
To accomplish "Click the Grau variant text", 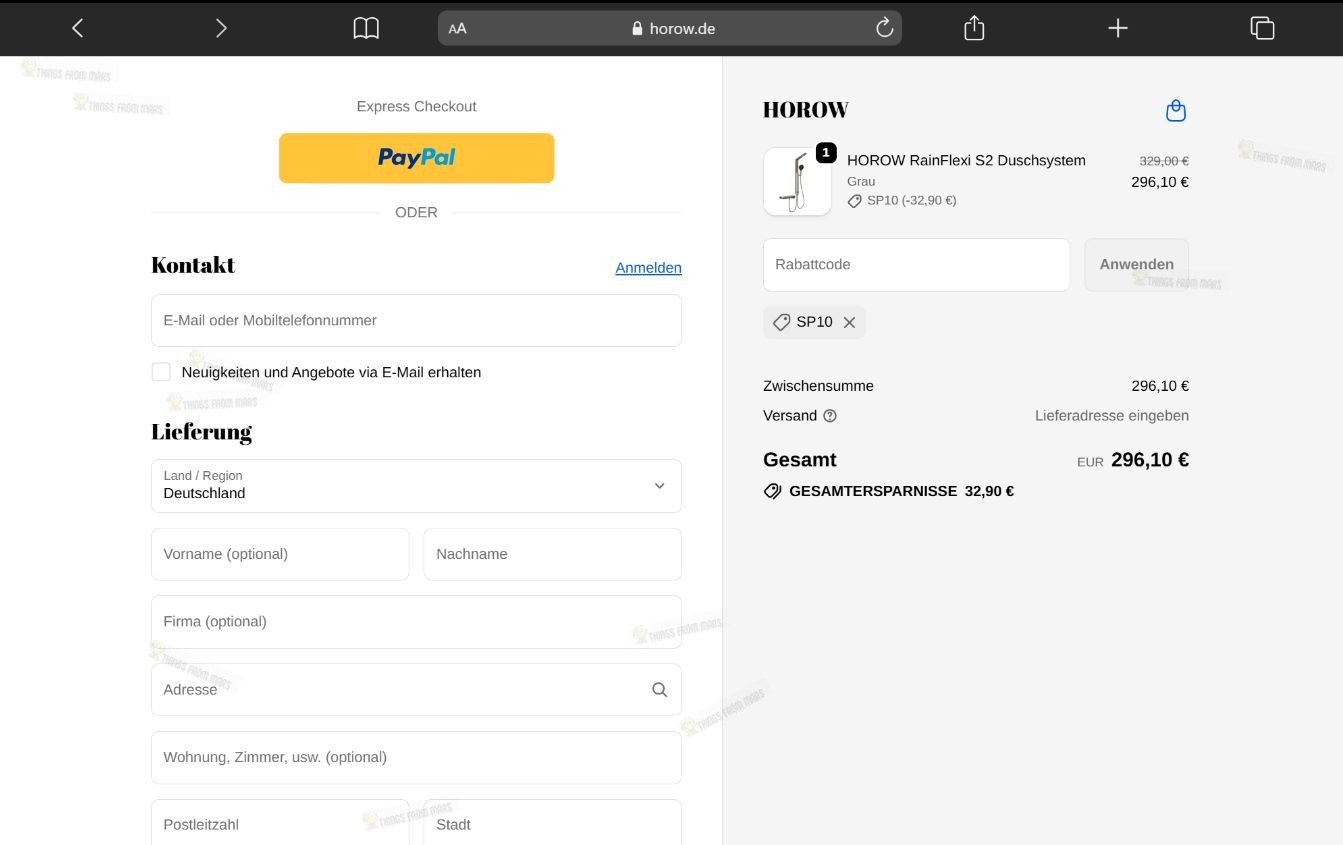I will coord(861,181).
